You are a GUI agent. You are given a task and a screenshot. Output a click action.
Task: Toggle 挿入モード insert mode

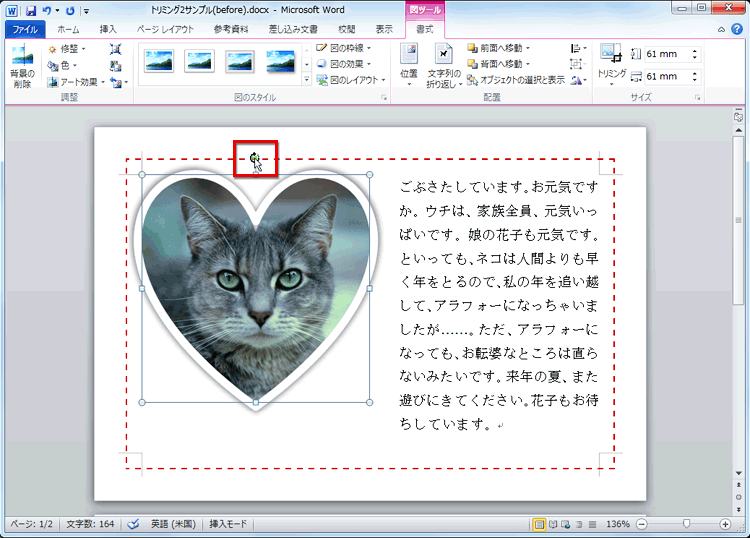(x=228, y=524)
